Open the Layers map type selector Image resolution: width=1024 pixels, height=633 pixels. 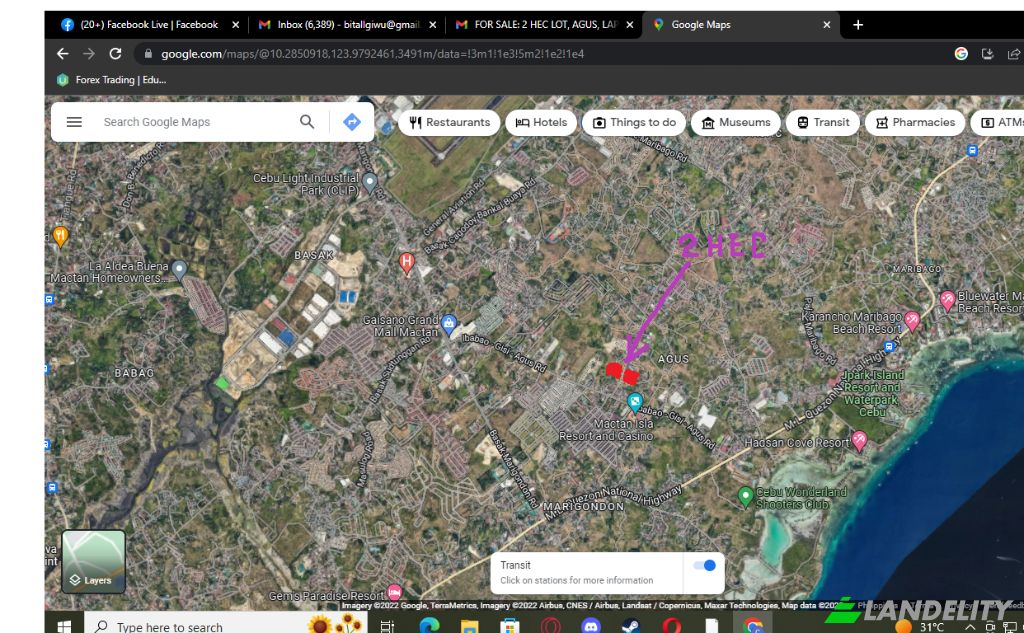[x=93, y=561]
